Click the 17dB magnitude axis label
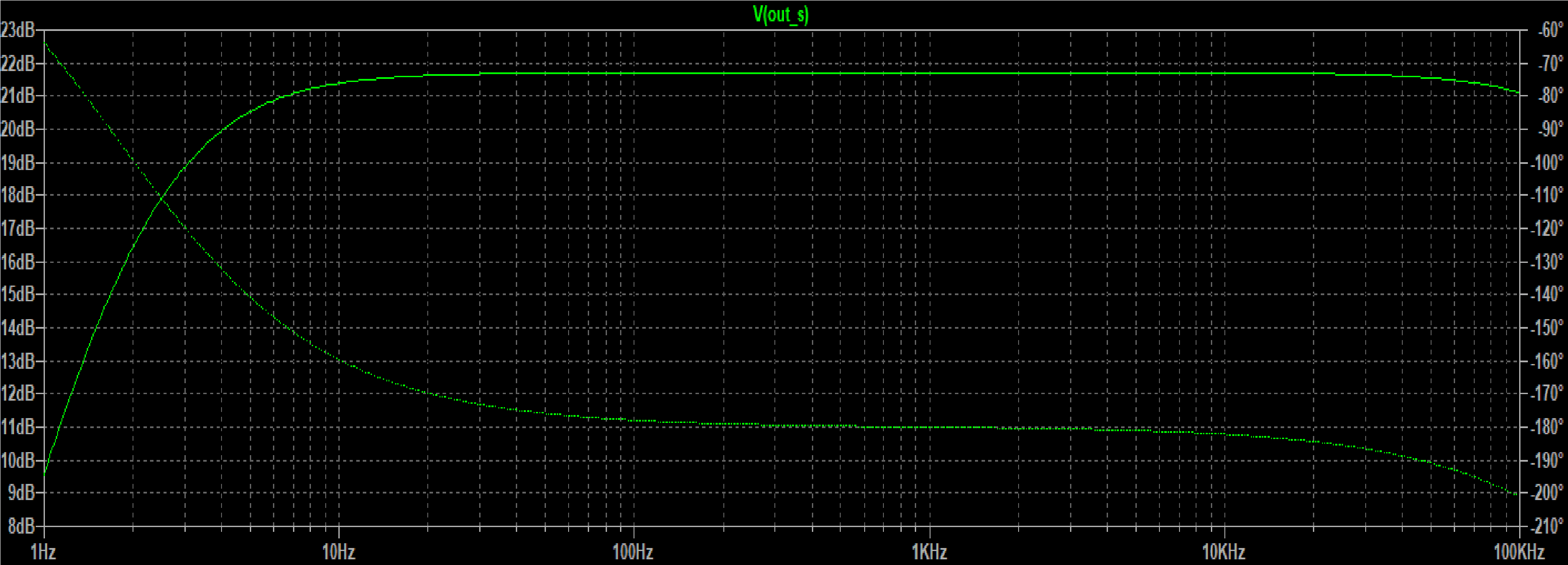The image size is (1568, 565). [x=17, y=228]
